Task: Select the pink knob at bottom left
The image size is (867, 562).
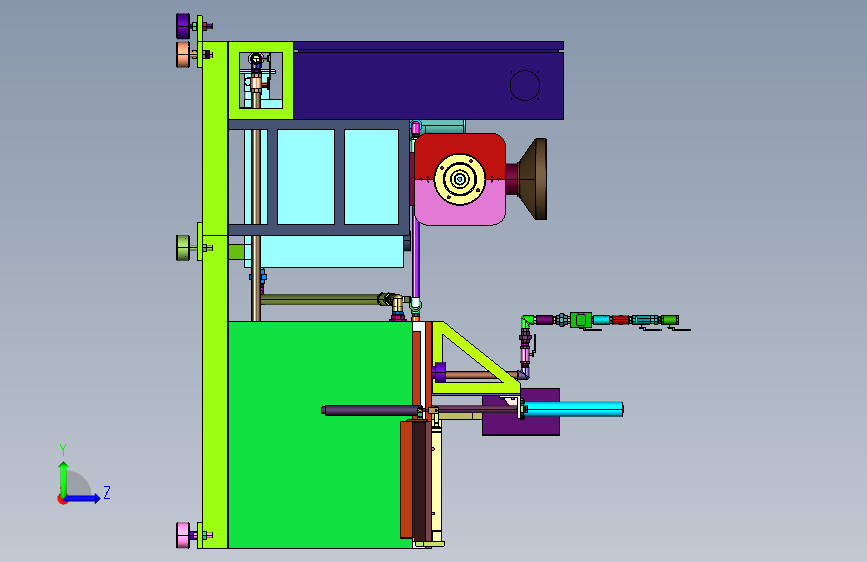Action: click(x=183, y=535)
